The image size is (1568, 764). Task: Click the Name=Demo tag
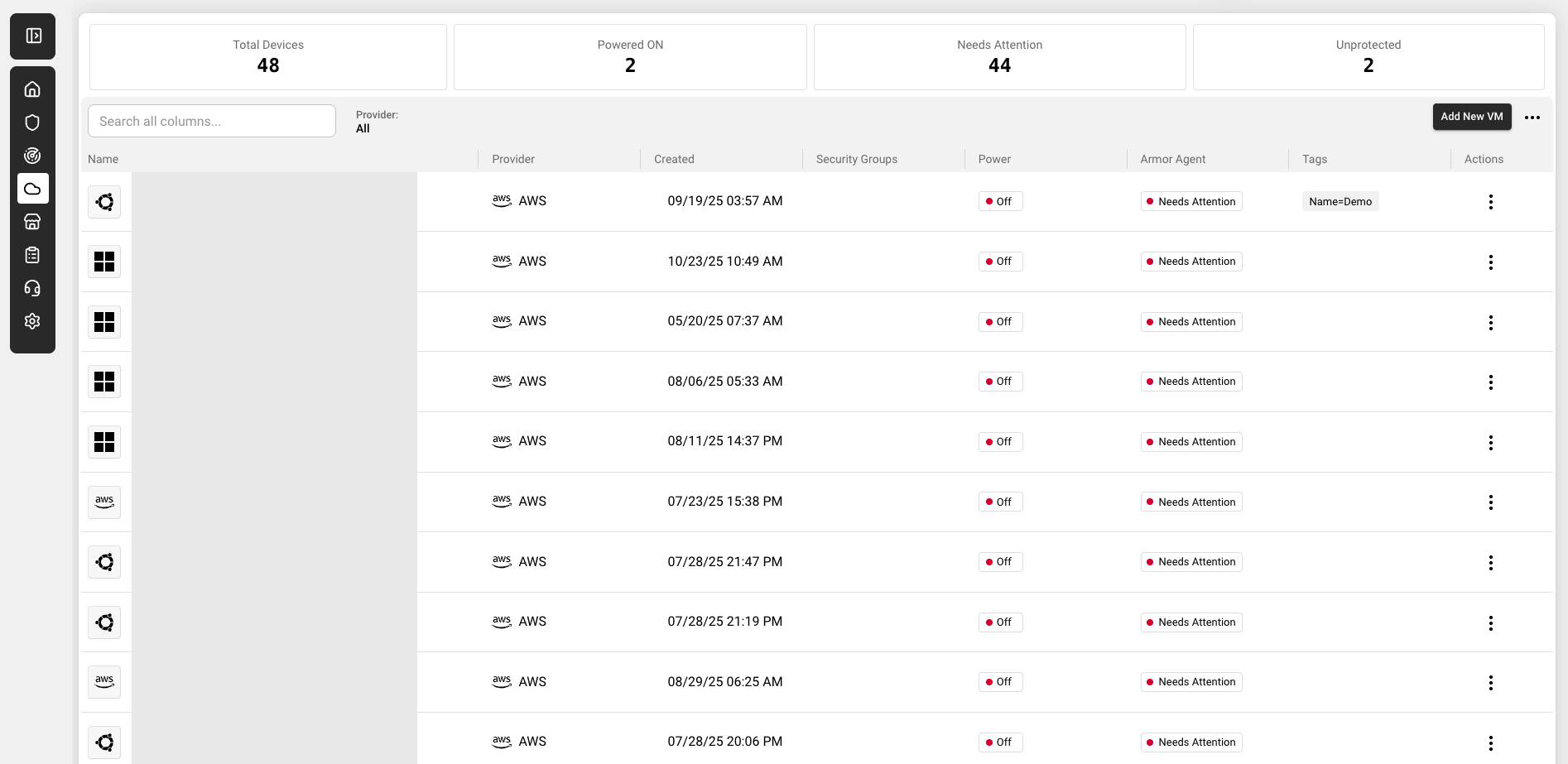[x=1340, y=202]
